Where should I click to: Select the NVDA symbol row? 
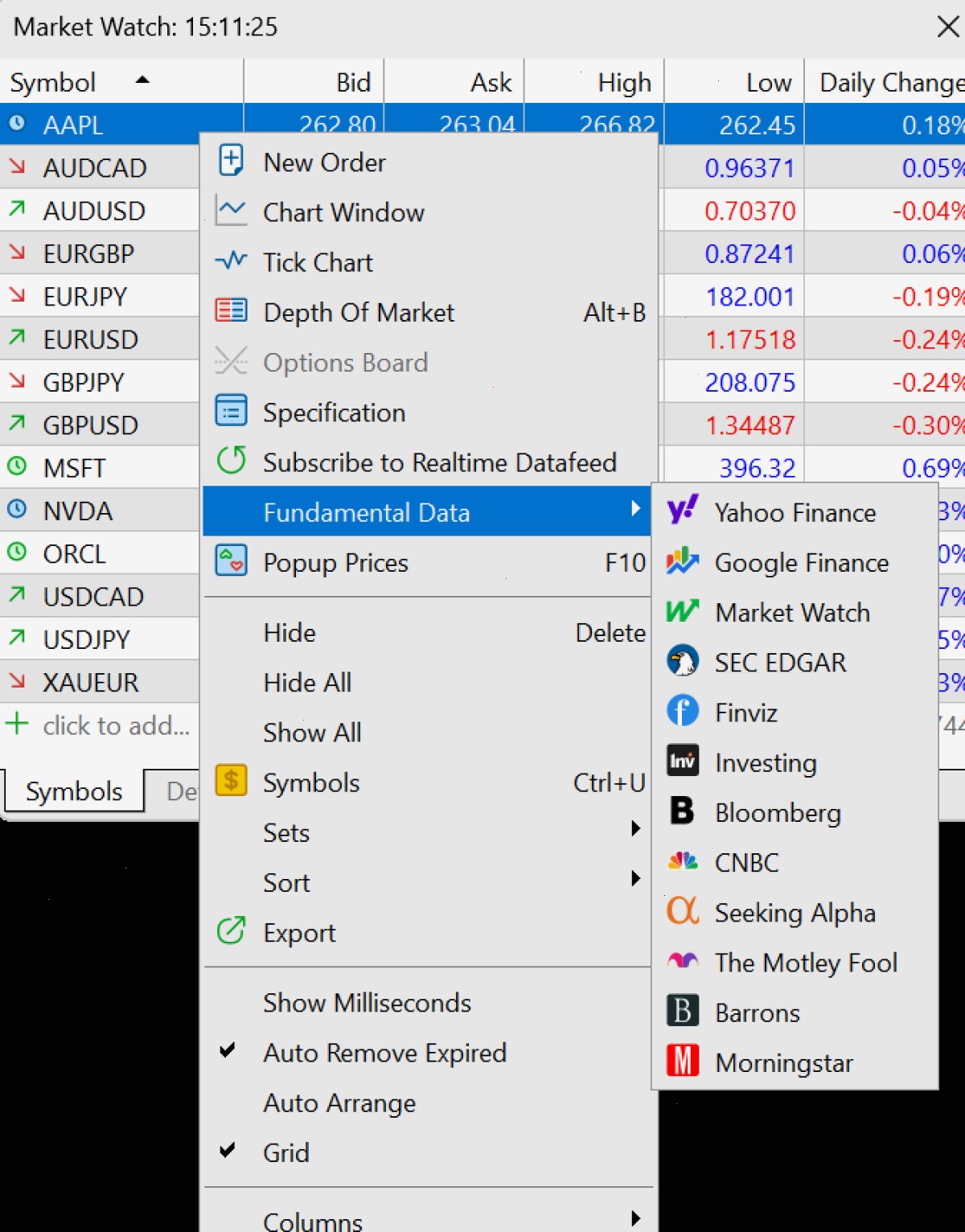(100, 511)
